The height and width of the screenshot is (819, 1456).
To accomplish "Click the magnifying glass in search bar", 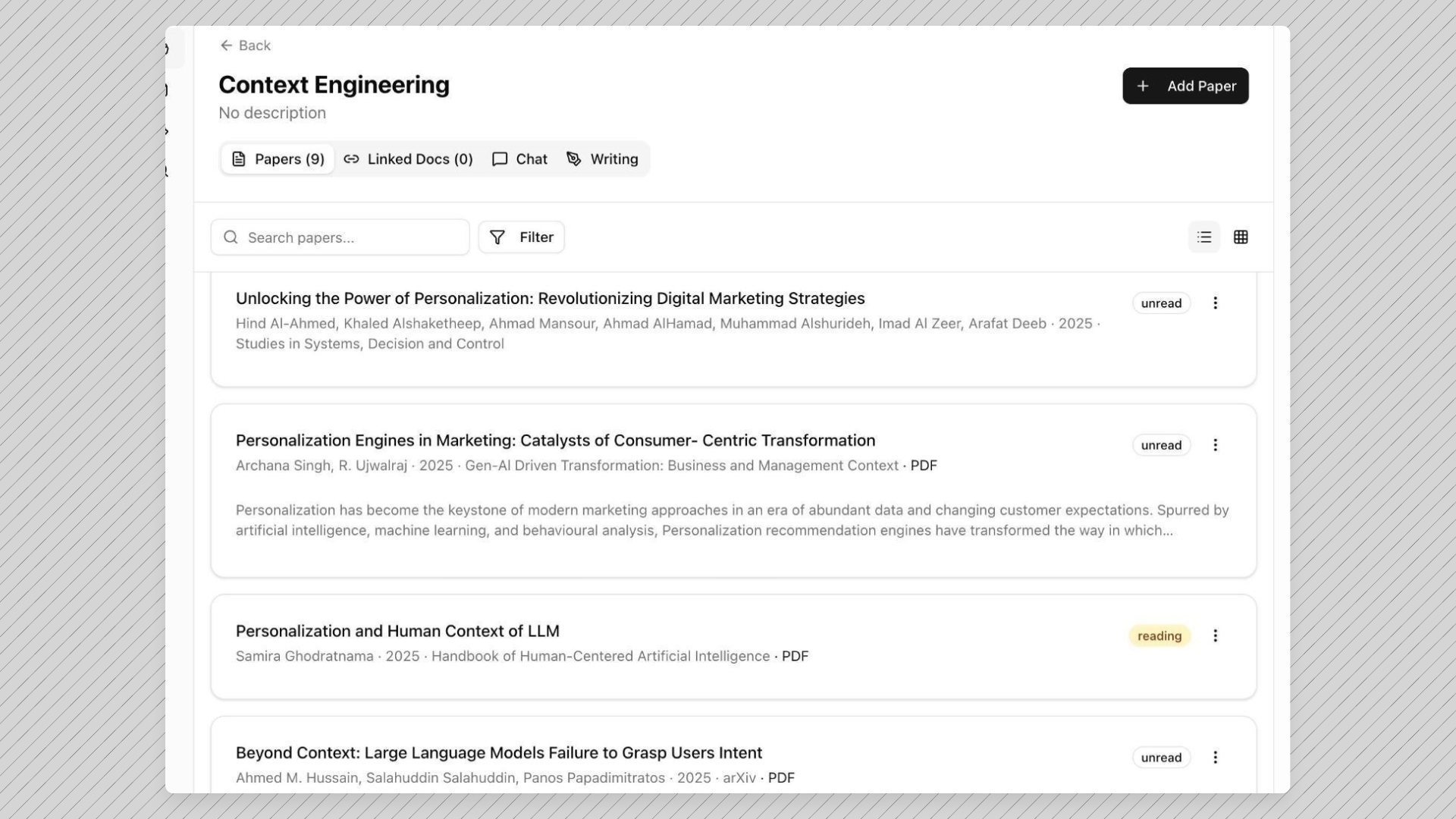I will coord(231,237).
